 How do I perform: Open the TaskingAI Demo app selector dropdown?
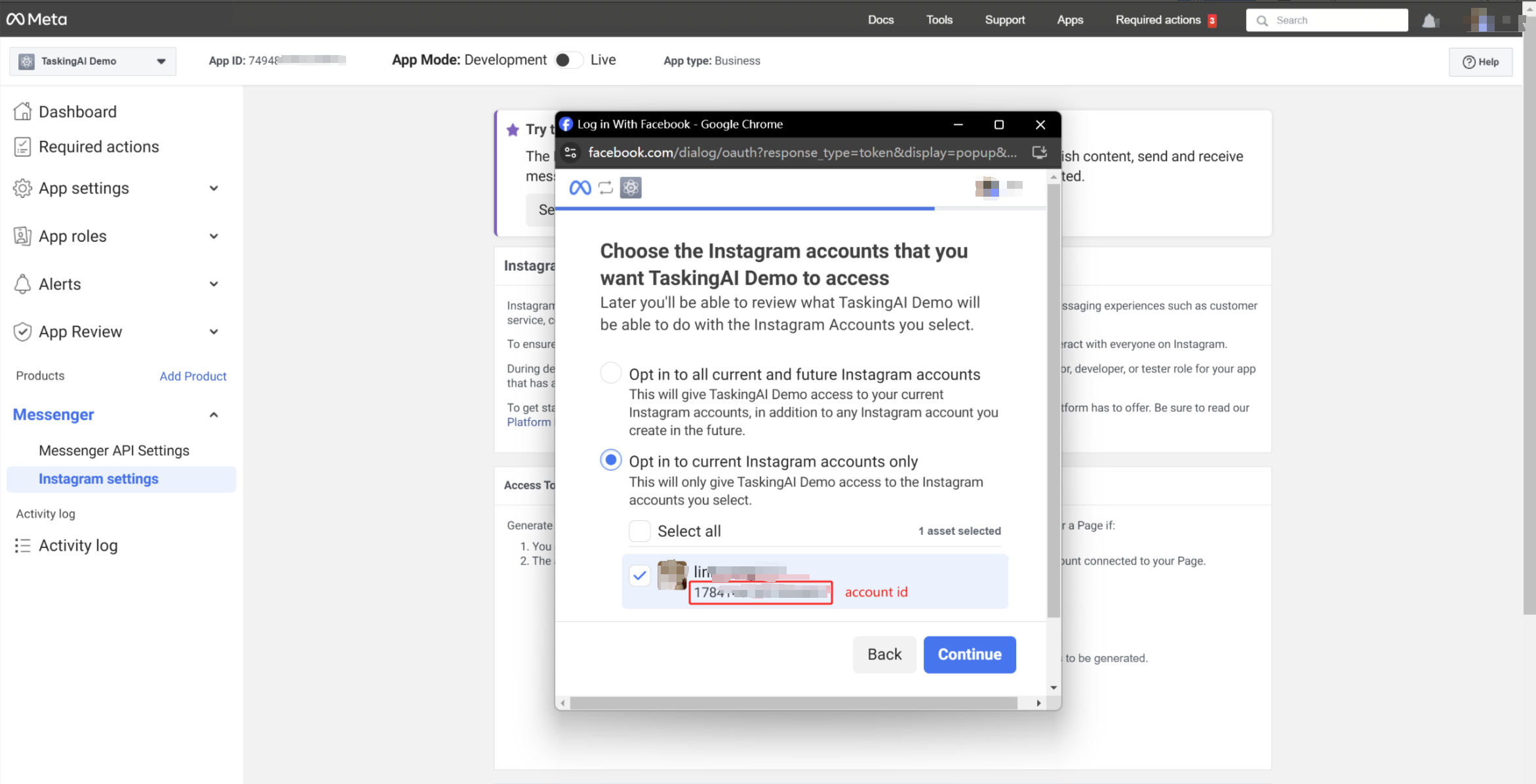coord(92,61)
